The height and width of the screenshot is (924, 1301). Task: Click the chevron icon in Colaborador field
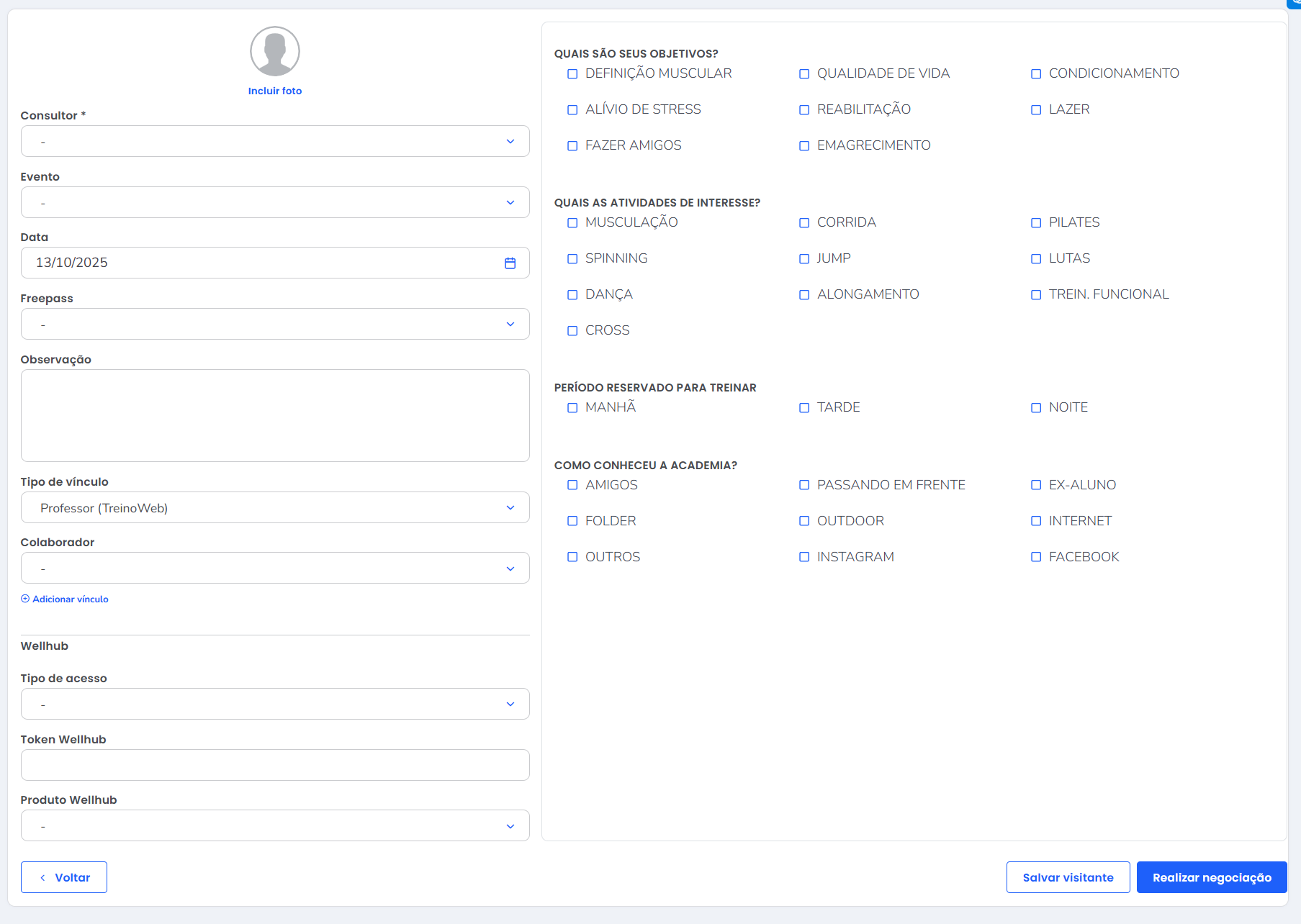[x=510, y=569]
